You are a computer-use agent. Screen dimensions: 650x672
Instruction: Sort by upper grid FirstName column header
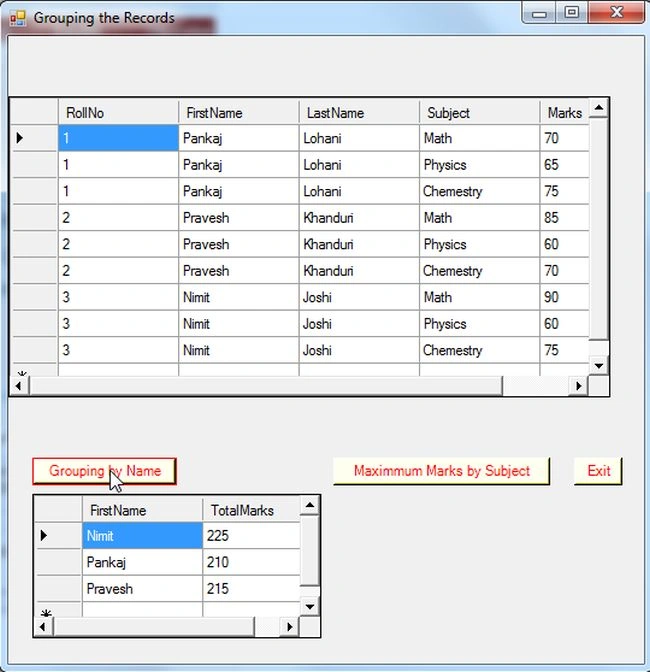[x=239, y=113]
